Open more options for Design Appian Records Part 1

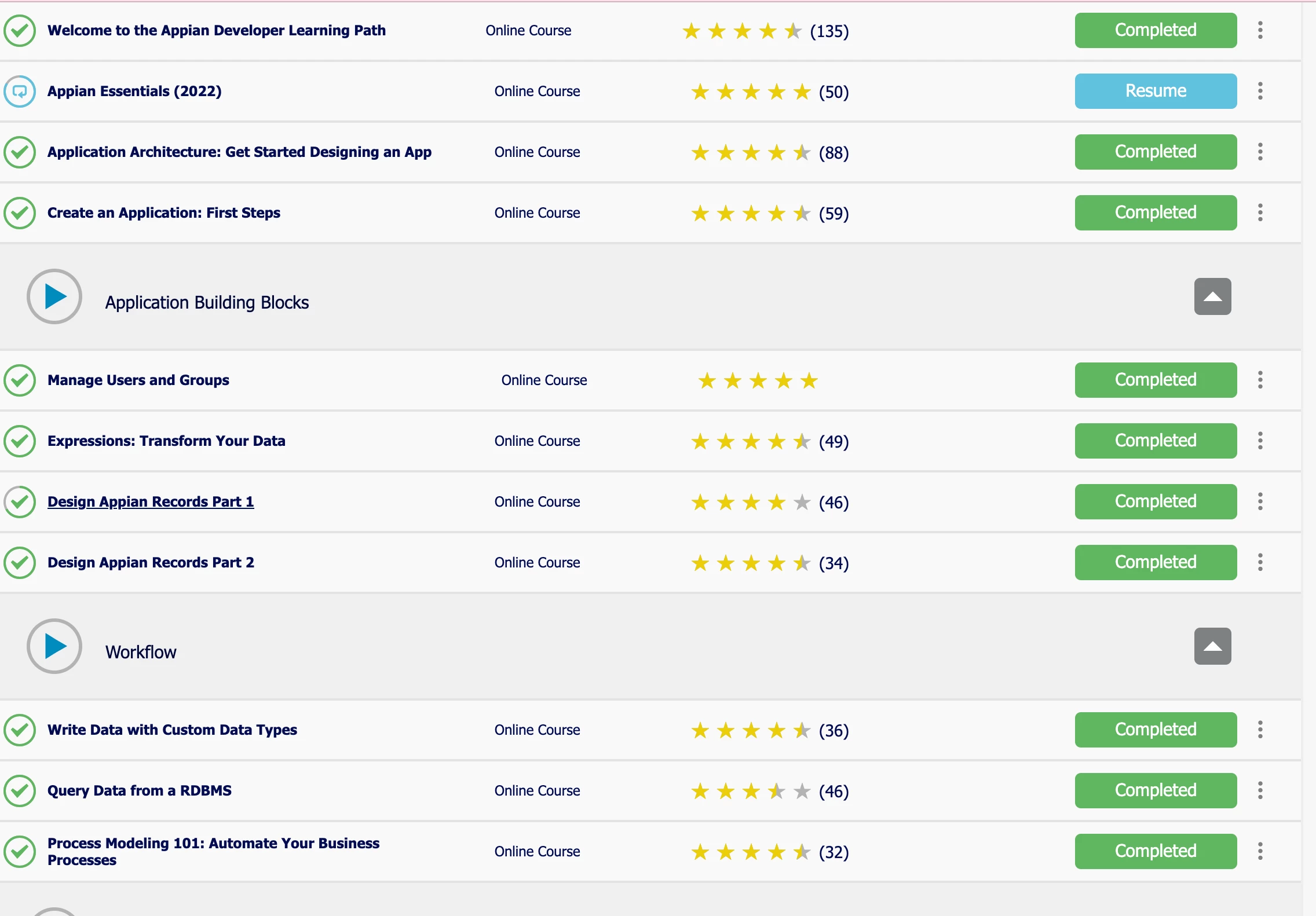[x=1260, y=501]
